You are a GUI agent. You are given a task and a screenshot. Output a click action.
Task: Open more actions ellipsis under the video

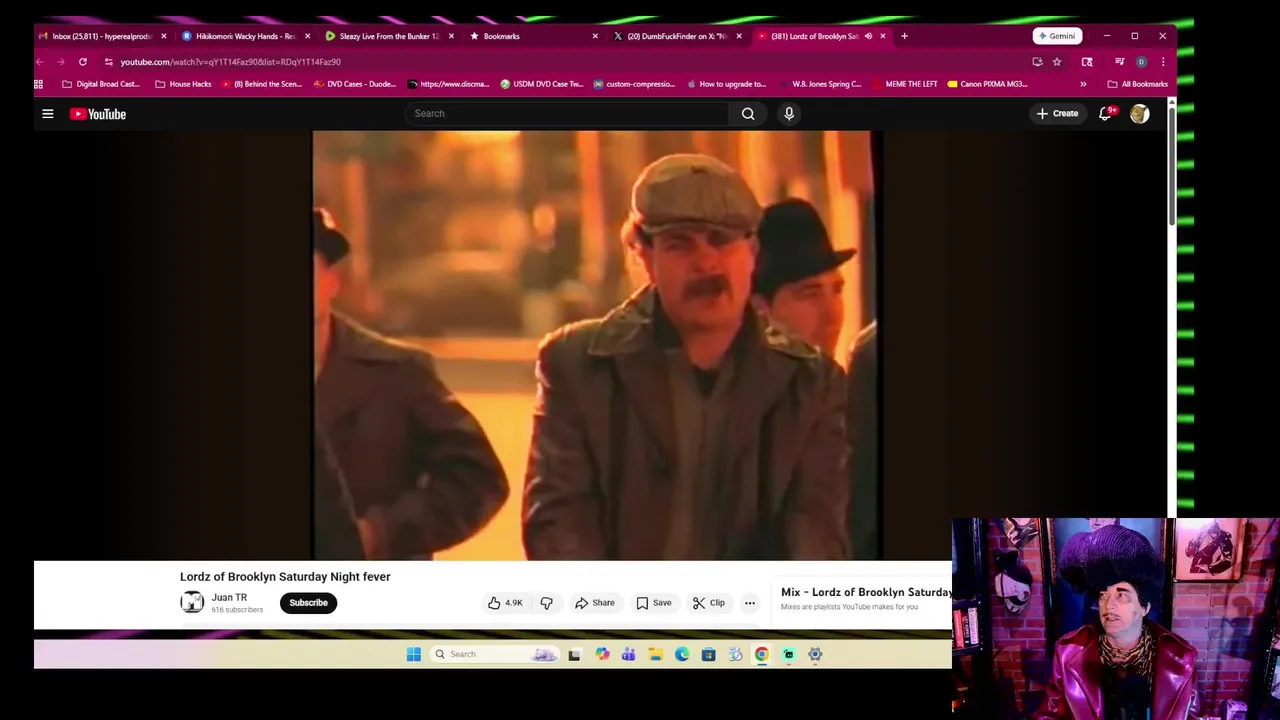coord(750,603)
